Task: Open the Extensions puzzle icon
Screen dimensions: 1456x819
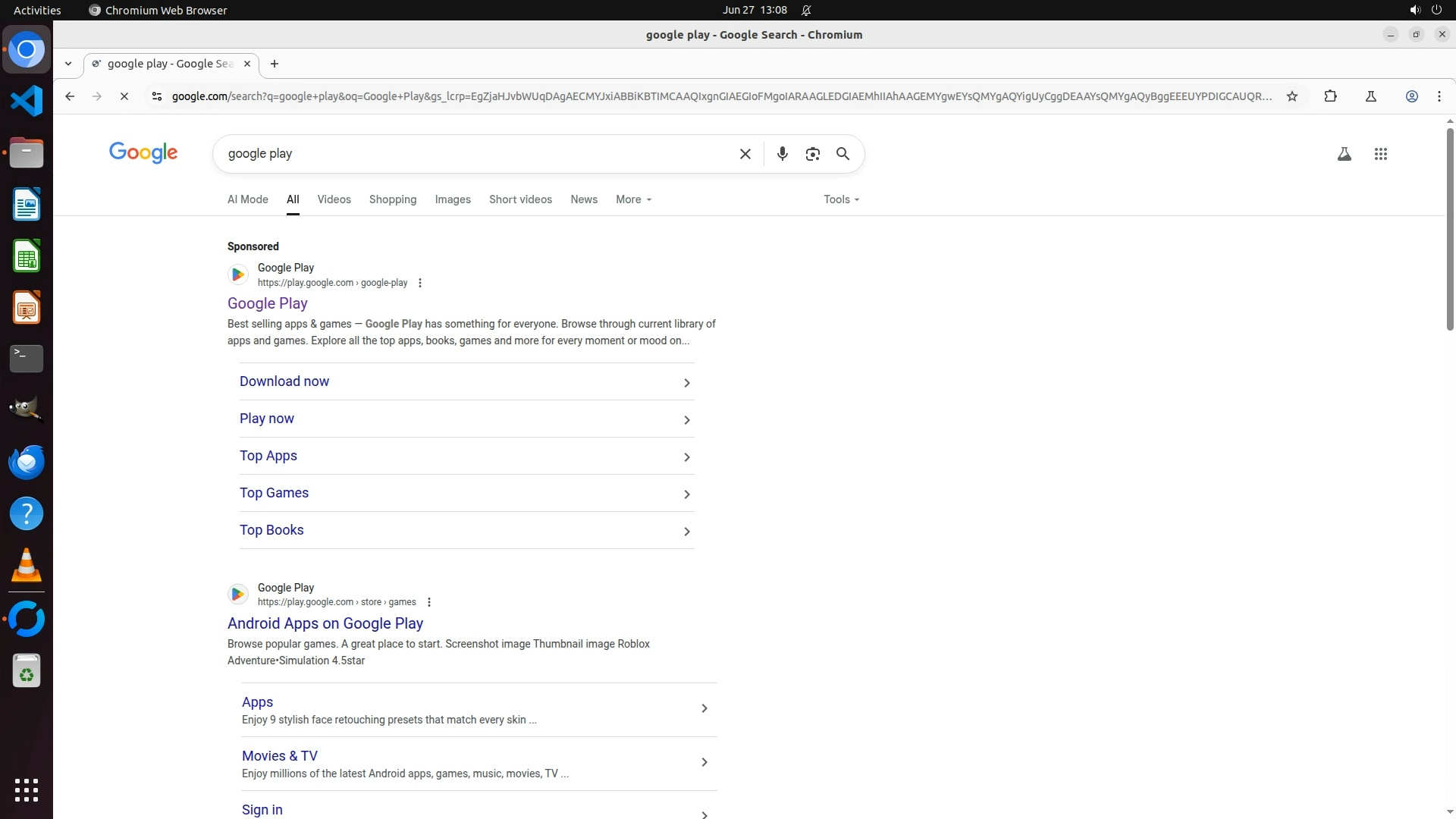Action: [1330, 96]
